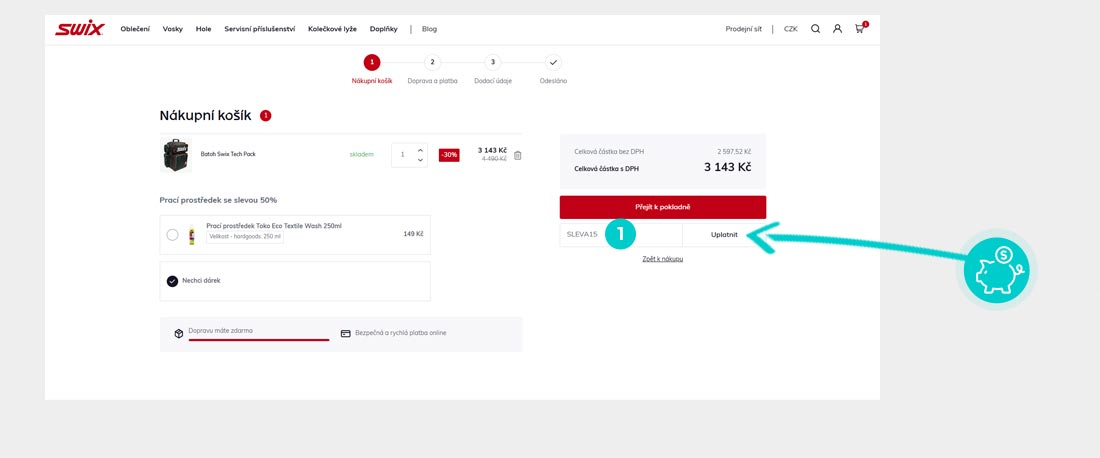Increase the backpack quantity with up arrow

(420, 150)
